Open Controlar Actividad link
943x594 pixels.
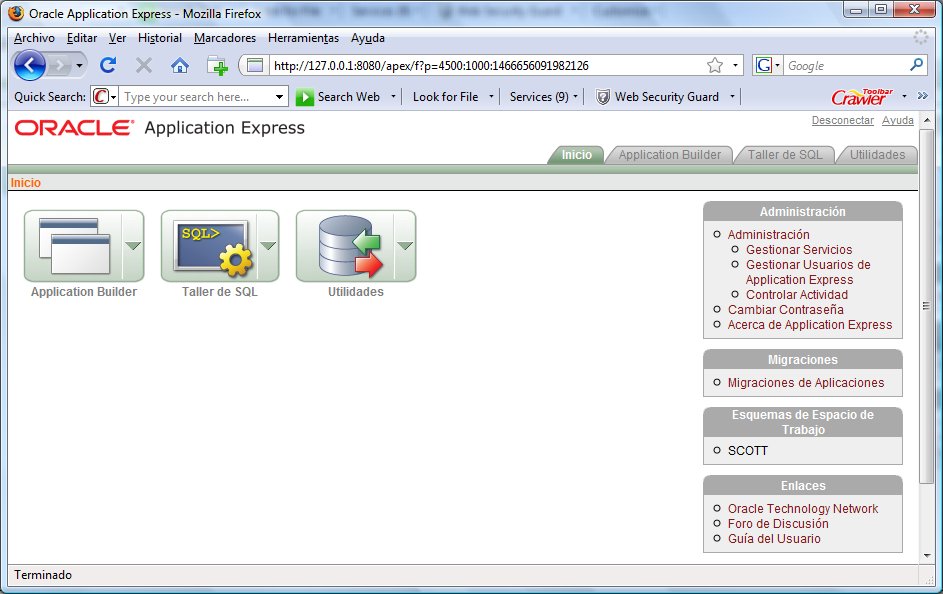[797, 295]
